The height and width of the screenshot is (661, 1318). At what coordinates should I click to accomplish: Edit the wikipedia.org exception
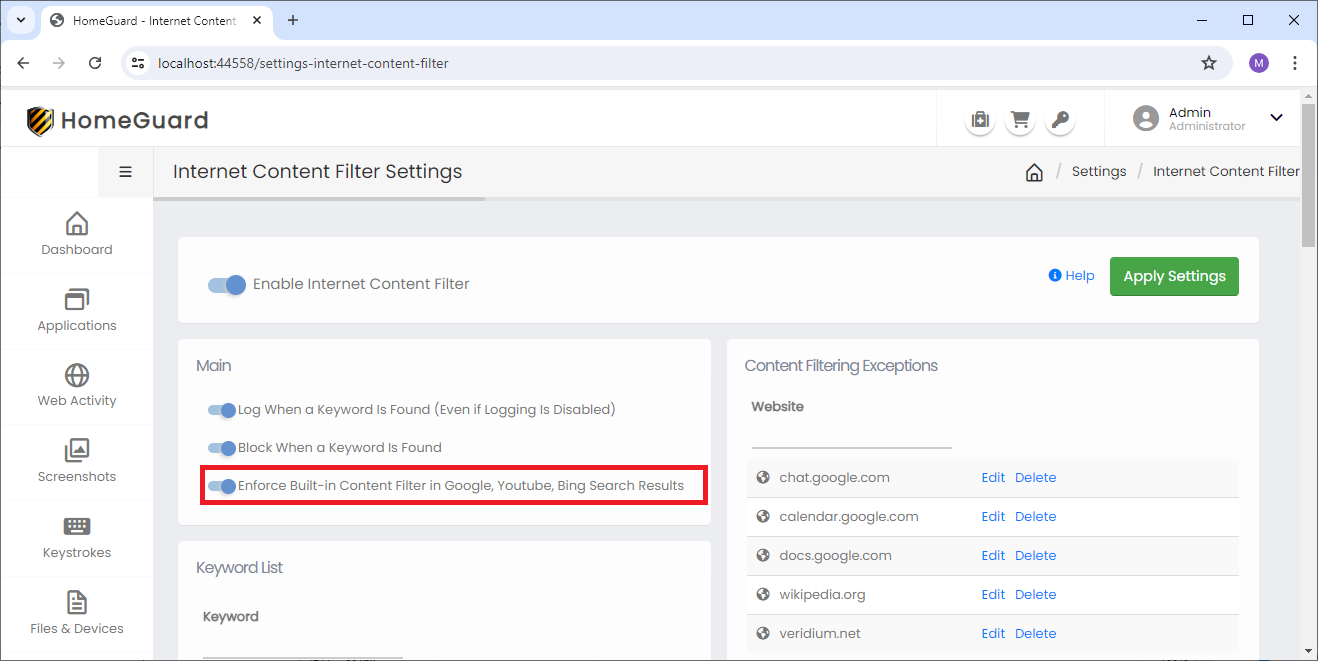click(993, 594)
